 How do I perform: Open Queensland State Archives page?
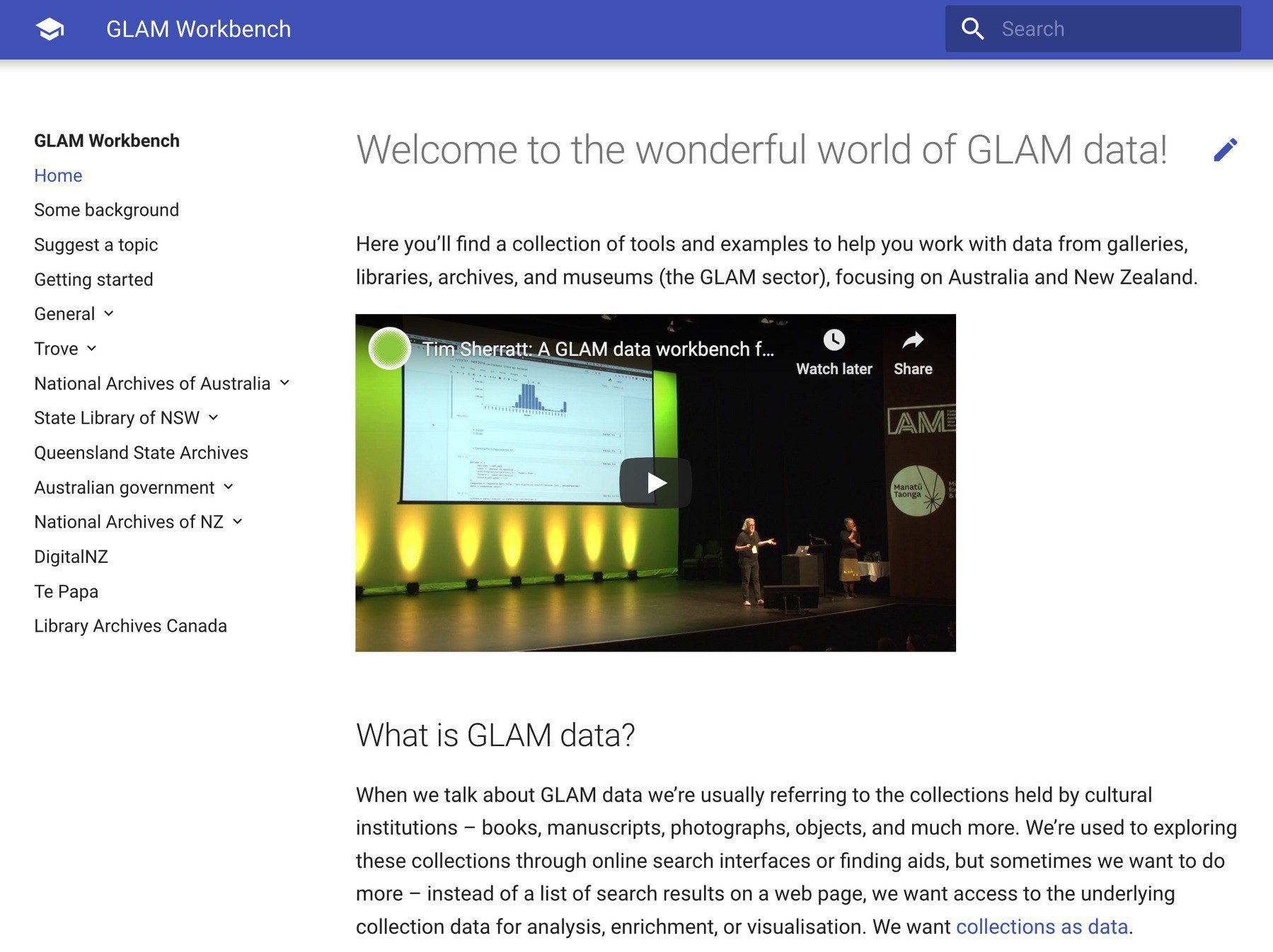coord(141,453)
